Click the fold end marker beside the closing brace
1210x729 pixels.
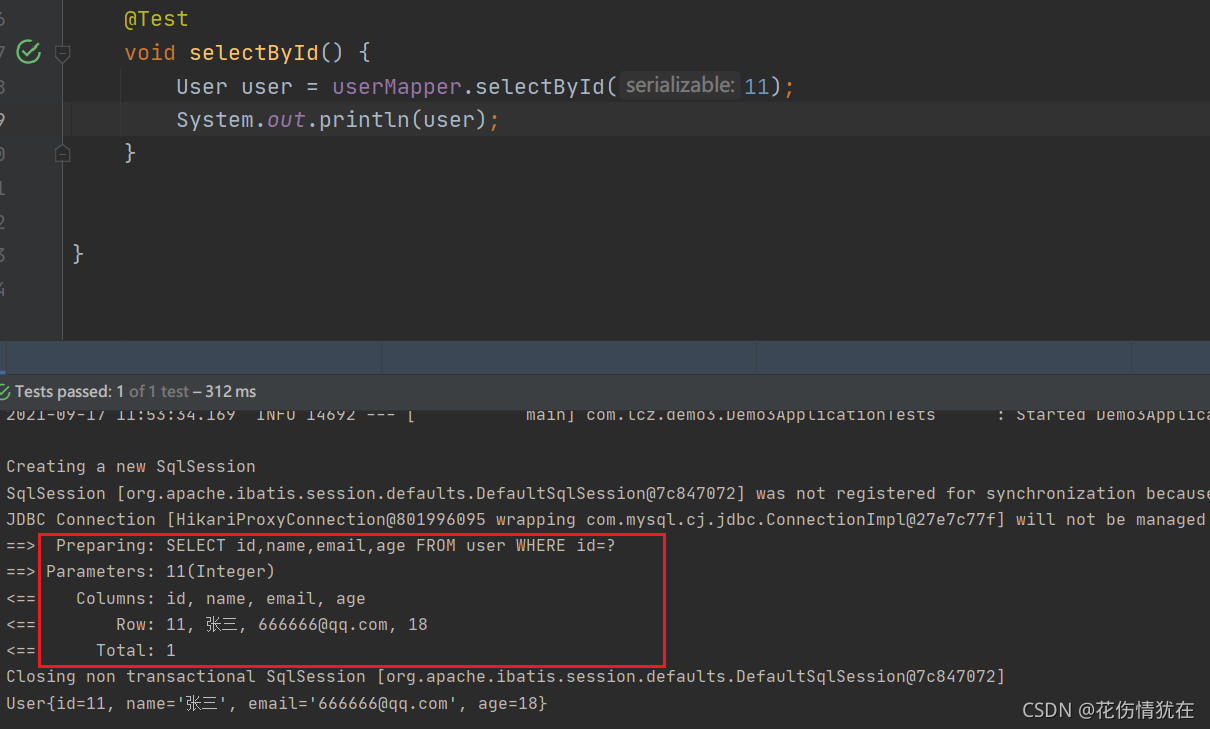pyautogui.click(x=63, y=154)
